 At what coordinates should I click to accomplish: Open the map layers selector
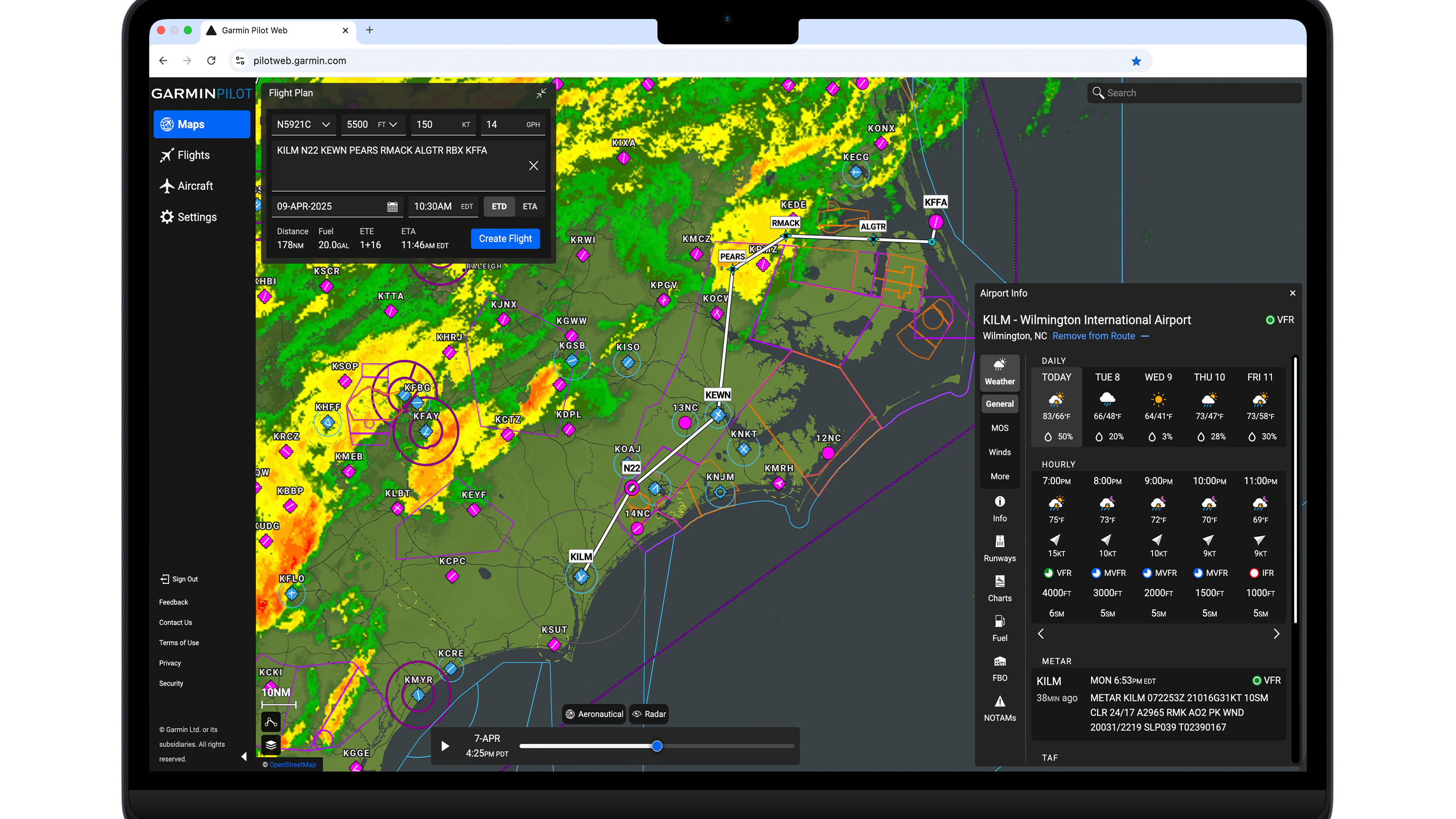point(270,745)
